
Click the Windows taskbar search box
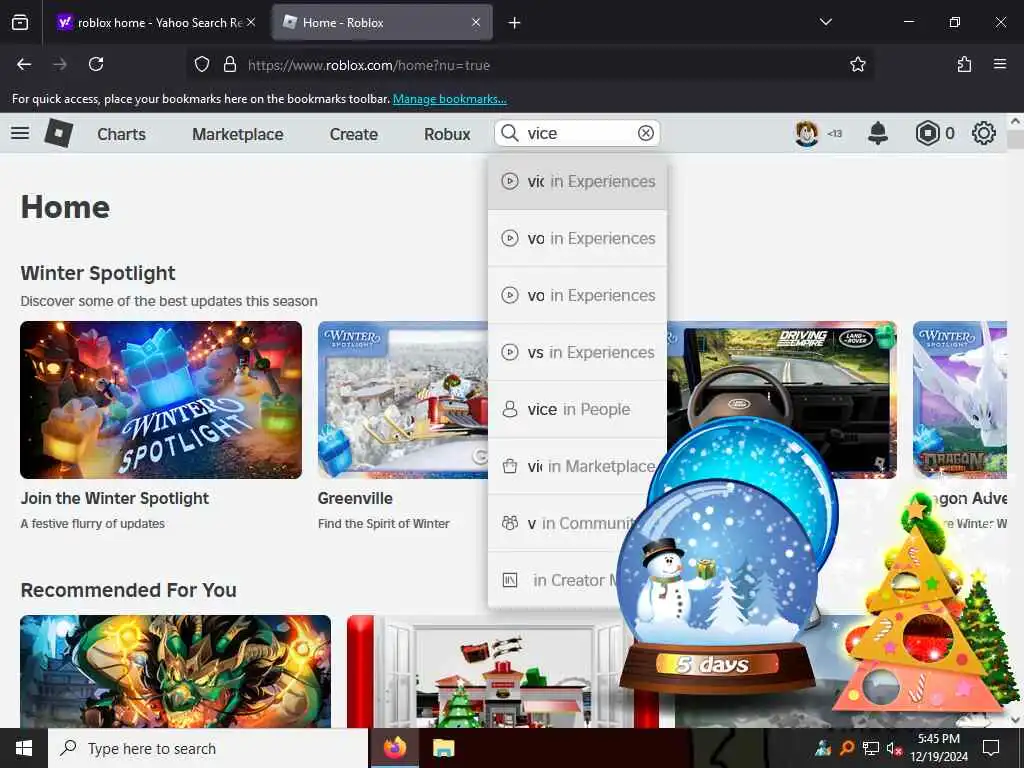[x=208, y=748]
